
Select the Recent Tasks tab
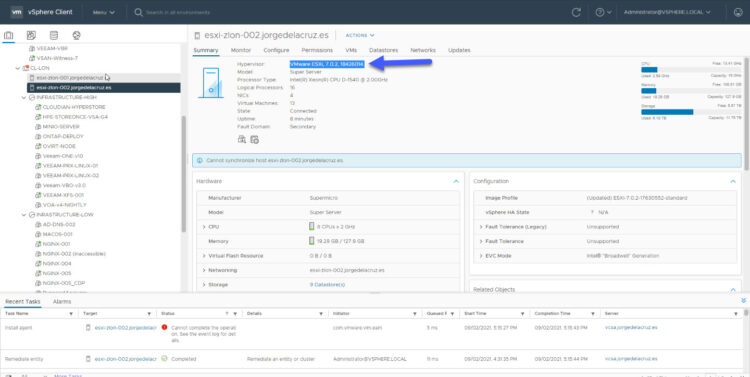pyautogui.click(x=22, y=301)
